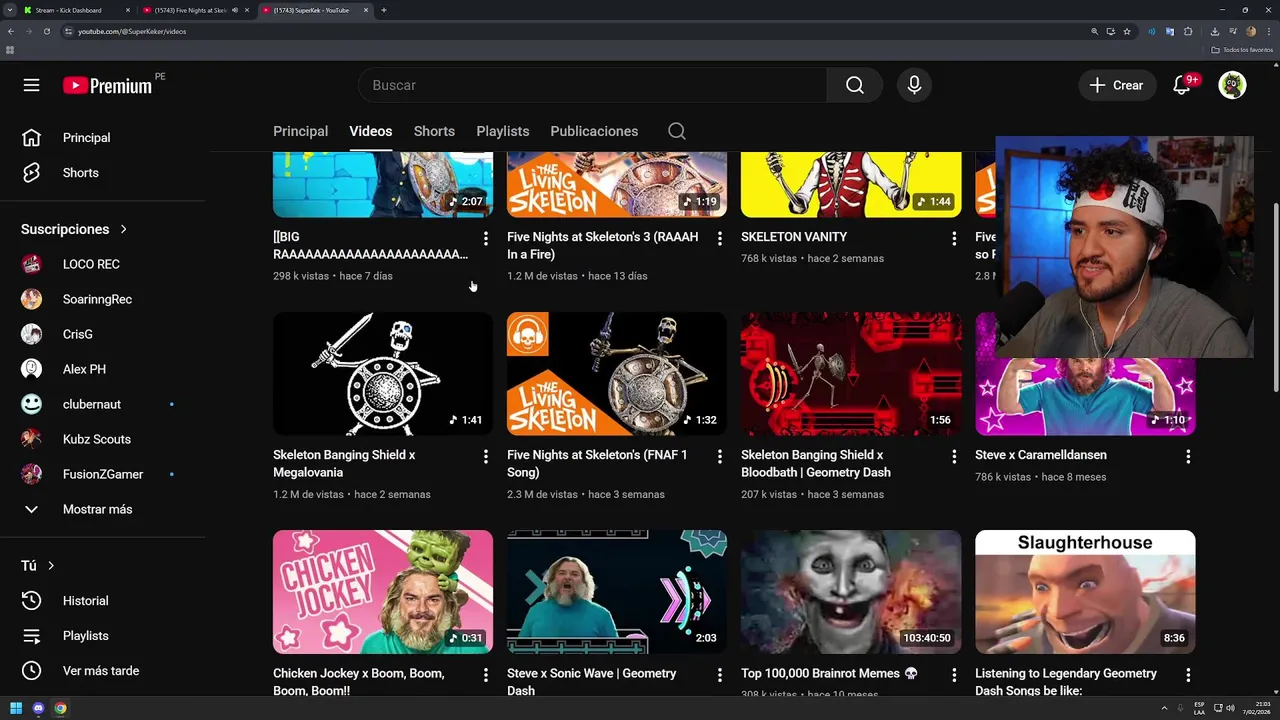Open Discord icon in taskbar
Image resolution: width=1280 pixels, height=720 pixels.
pyautogui.click(x=38, y=708)
